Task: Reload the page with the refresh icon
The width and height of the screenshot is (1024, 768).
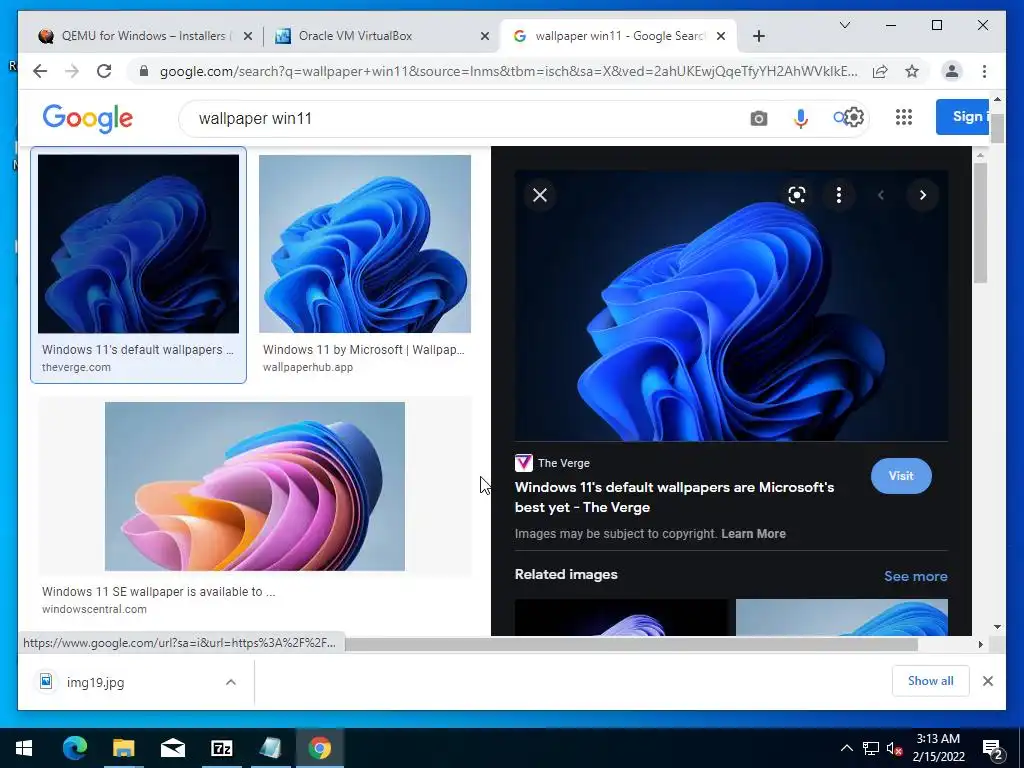Action: (104, 71)
